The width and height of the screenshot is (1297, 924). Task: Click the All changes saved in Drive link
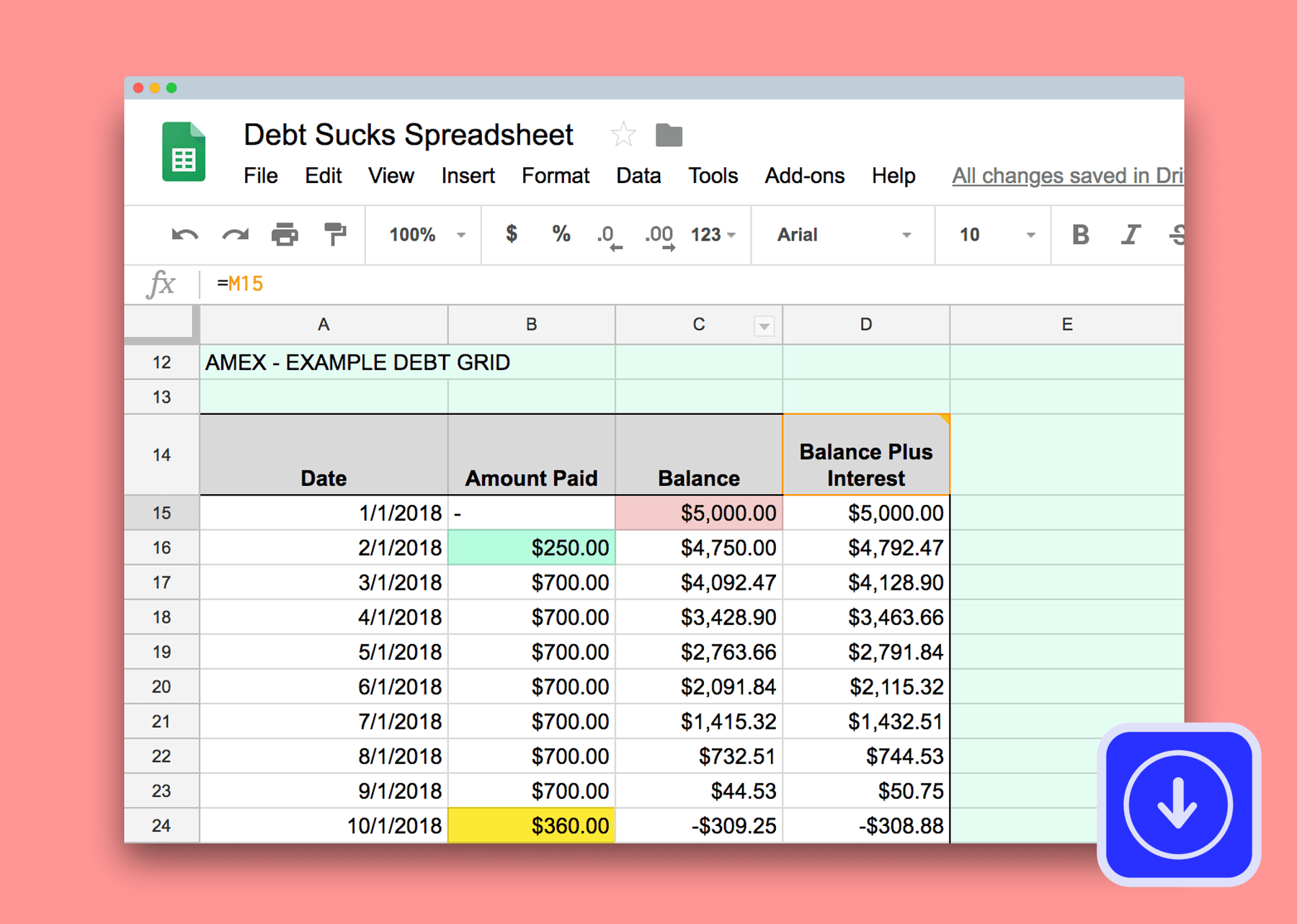[x=1066, y=175]
